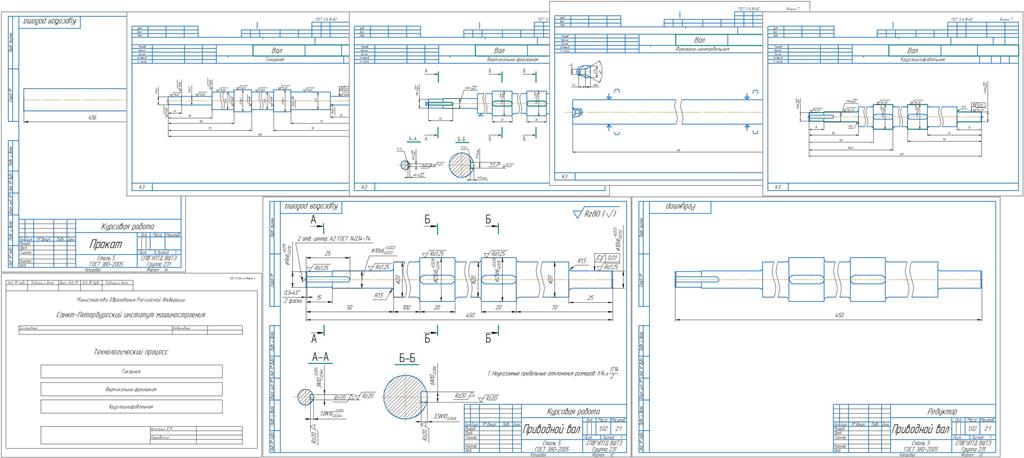Select the 2 отв. центр. А2 ГОСТ note
Image resolution: width=1024 pixels, height=458 pixels.
[x=336, y=237]
